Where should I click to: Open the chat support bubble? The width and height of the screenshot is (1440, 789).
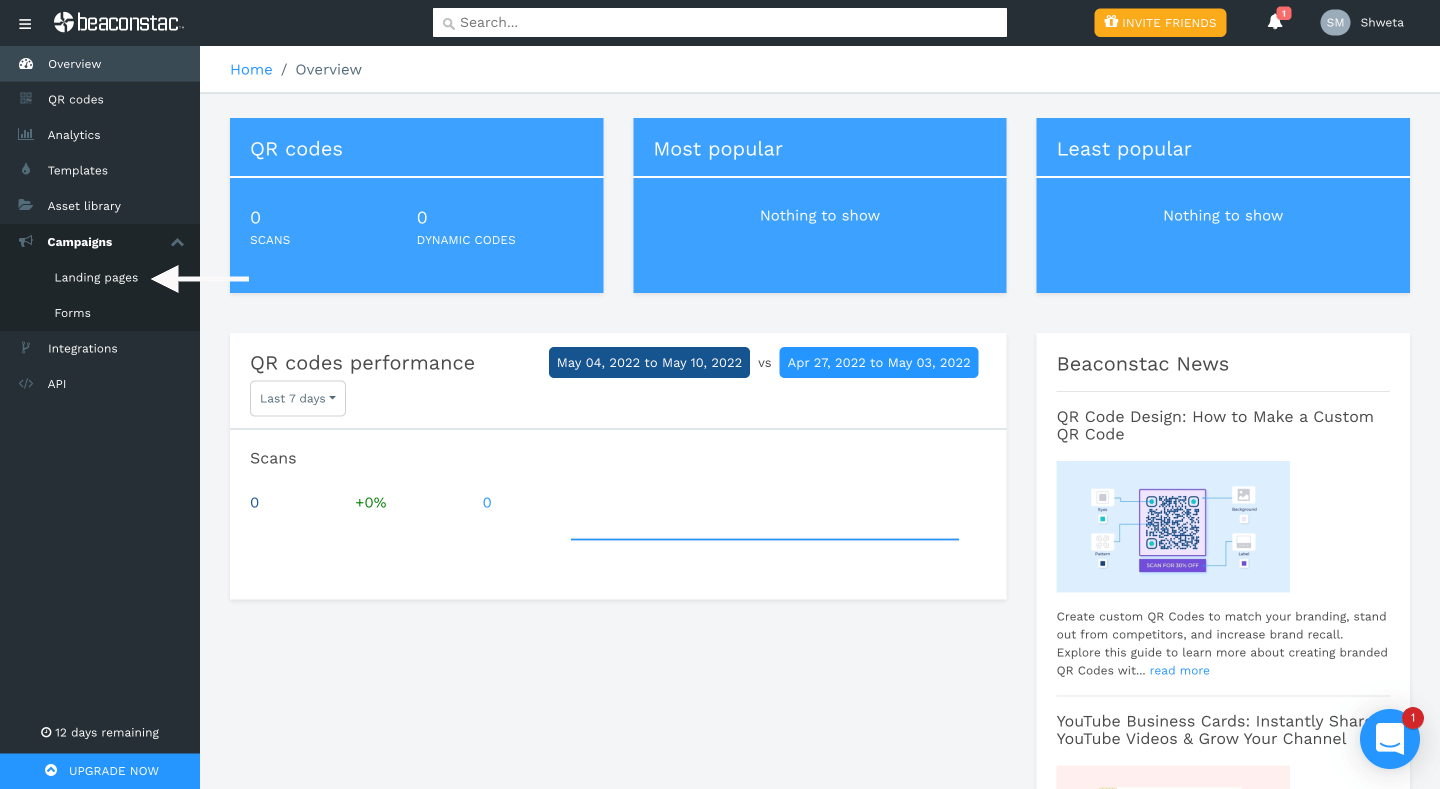click(1390, 739)
